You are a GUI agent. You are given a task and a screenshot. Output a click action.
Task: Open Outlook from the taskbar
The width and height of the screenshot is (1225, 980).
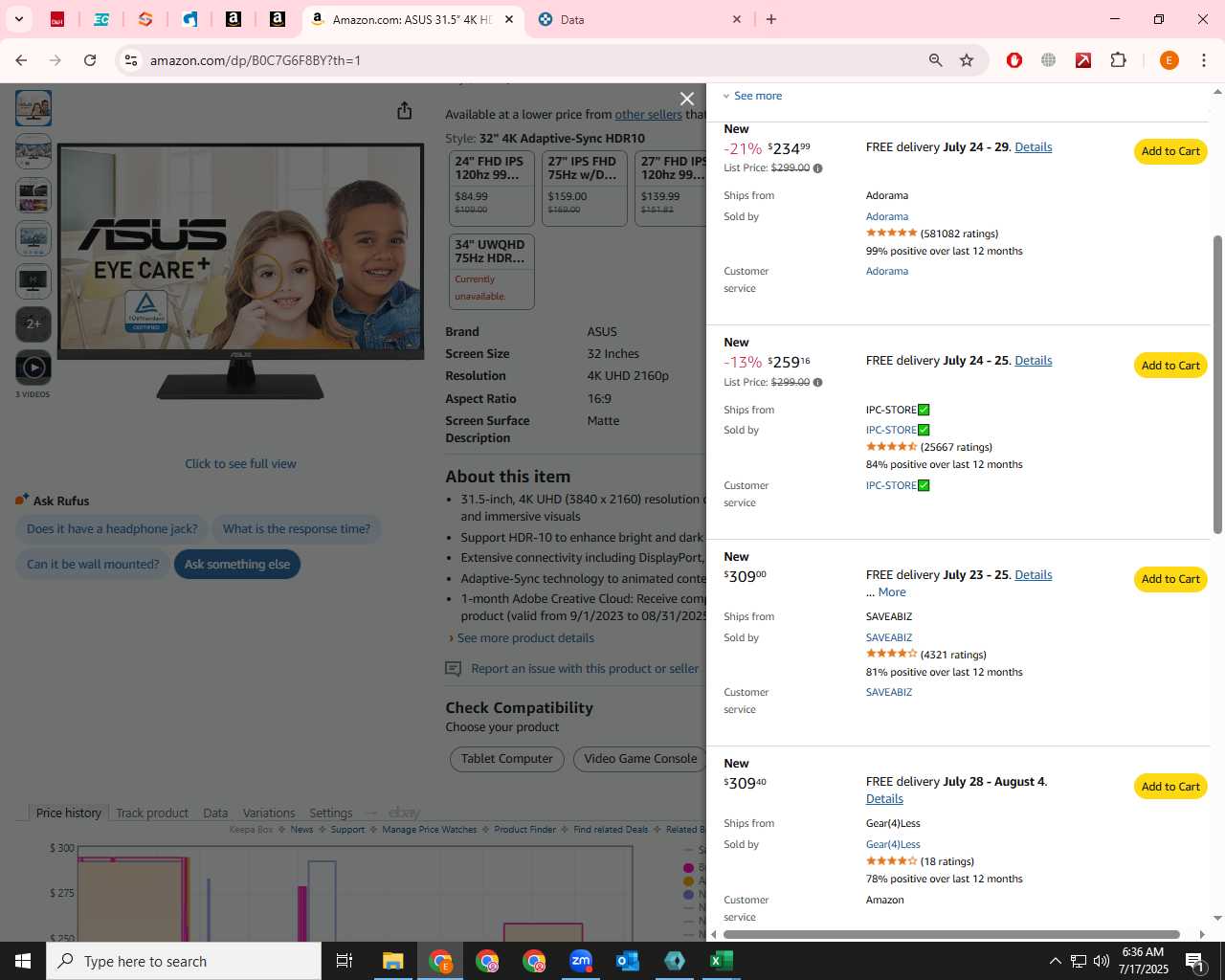coord(628,961)
